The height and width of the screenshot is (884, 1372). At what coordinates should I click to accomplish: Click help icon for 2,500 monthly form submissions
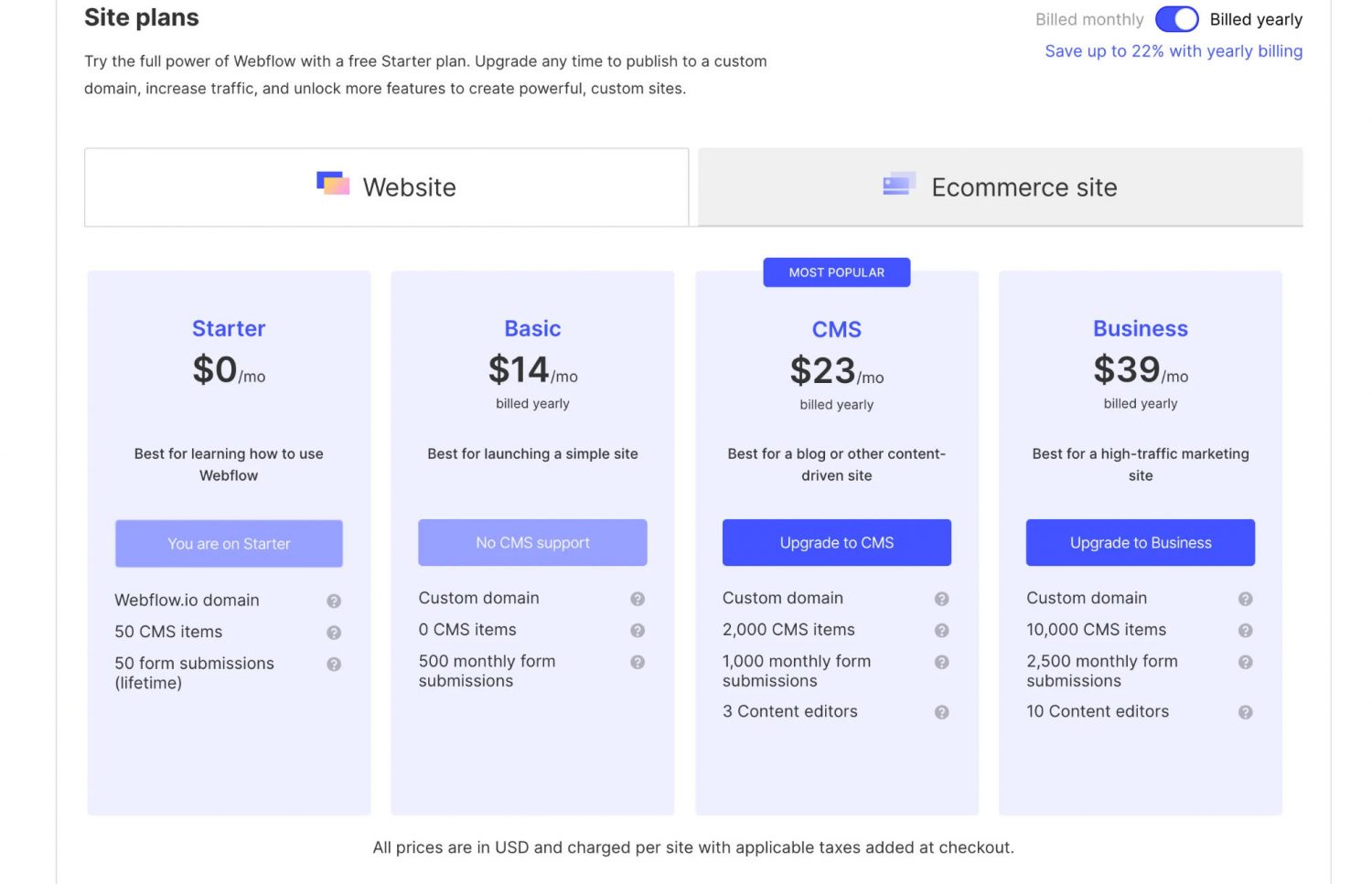pos(1245,662)
